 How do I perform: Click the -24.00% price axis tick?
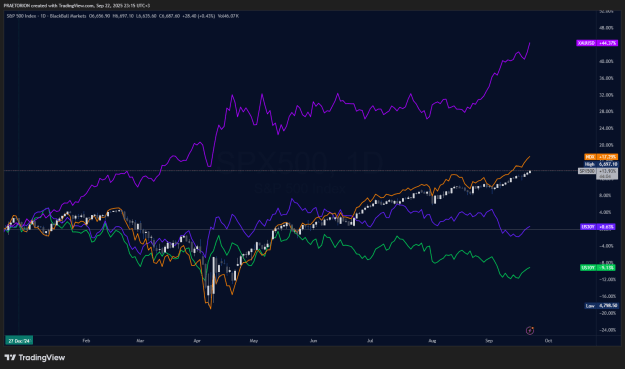point(606,330)
